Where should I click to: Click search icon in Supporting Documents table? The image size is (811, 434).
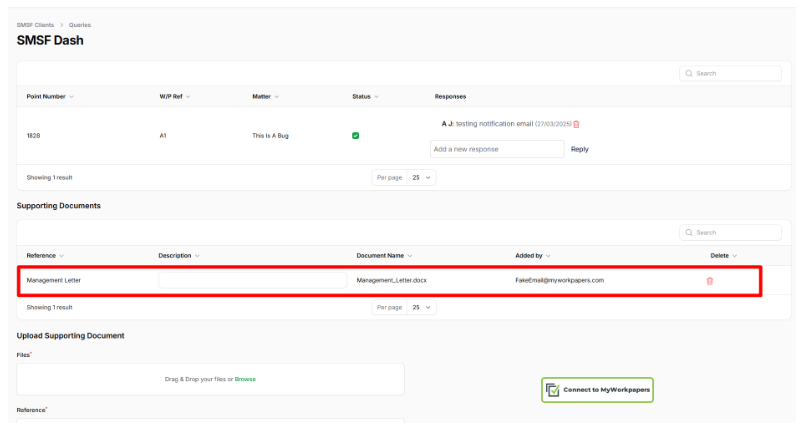point(690,232)
